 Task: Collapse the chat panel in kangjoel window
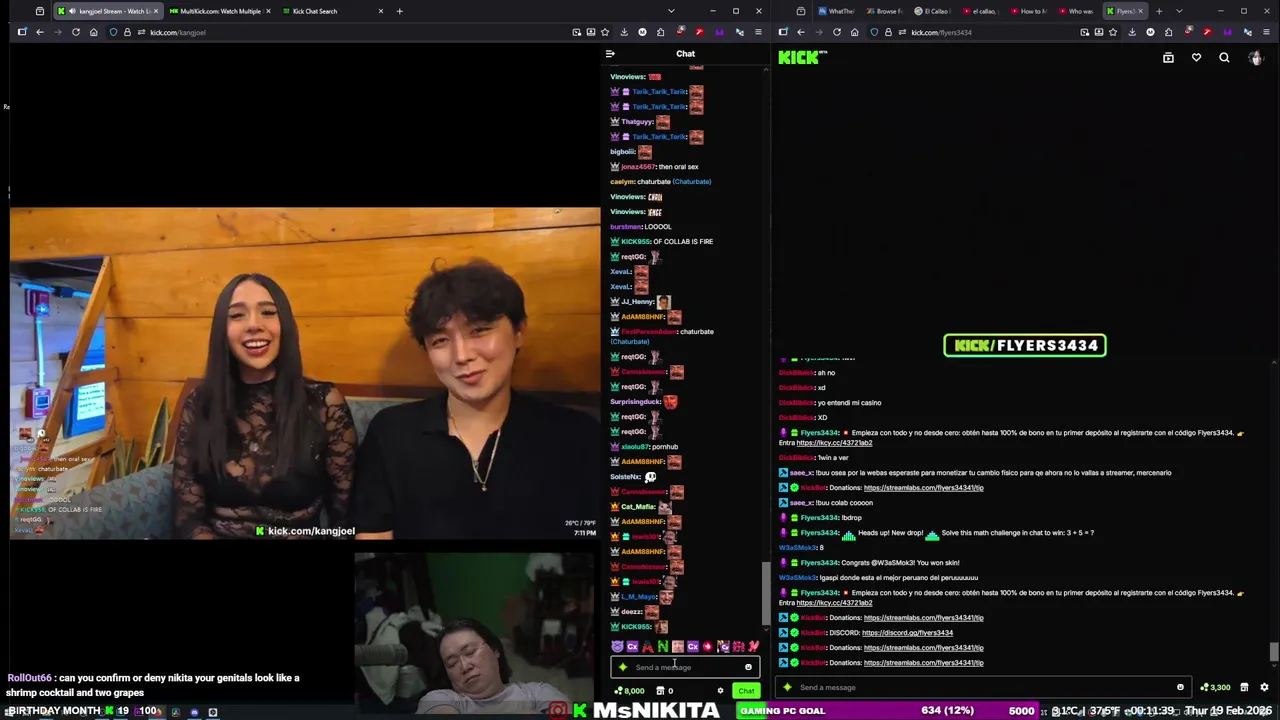(x=610, y=54)
